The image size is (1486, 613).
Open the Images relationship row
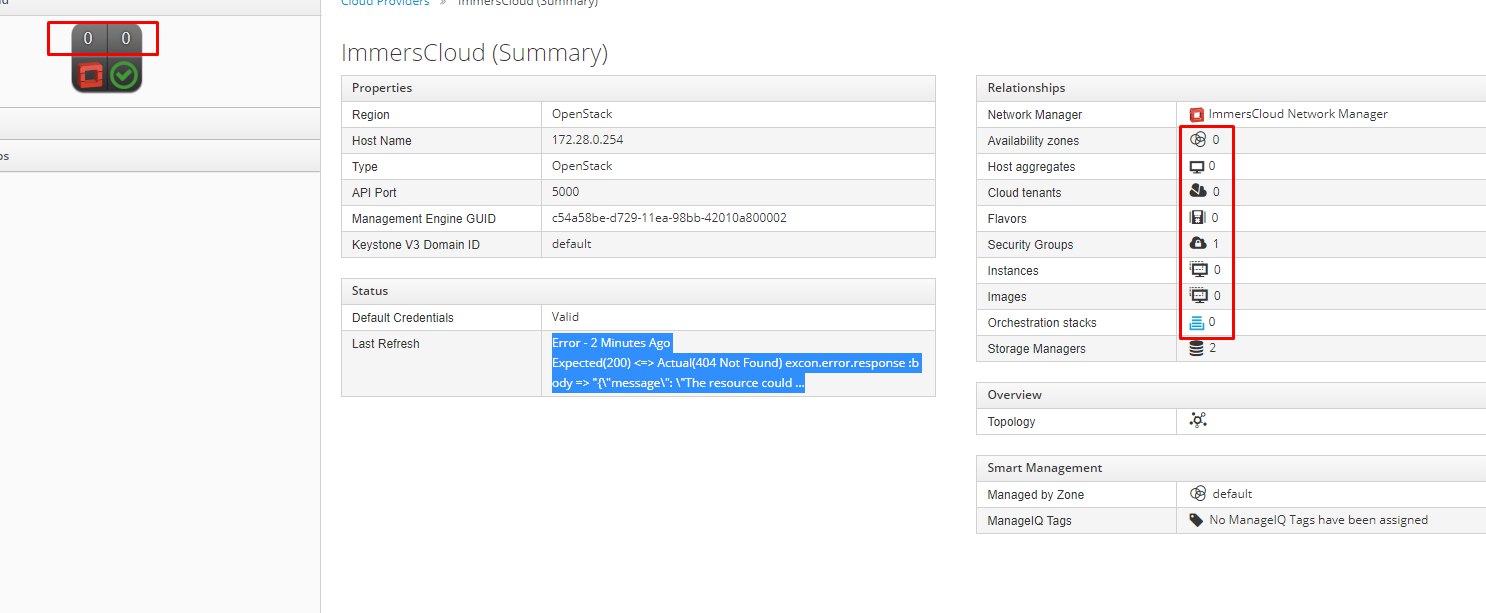click(1231, 297)
